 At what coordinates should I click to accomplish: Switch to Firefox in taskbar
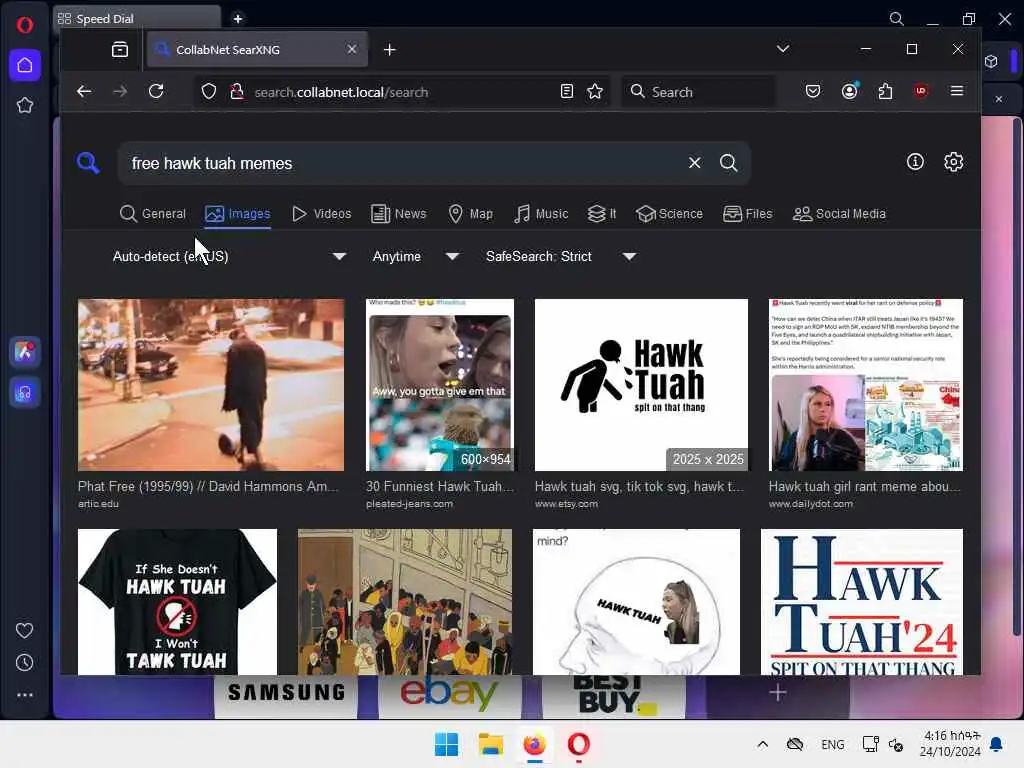[x=534, y=744]
